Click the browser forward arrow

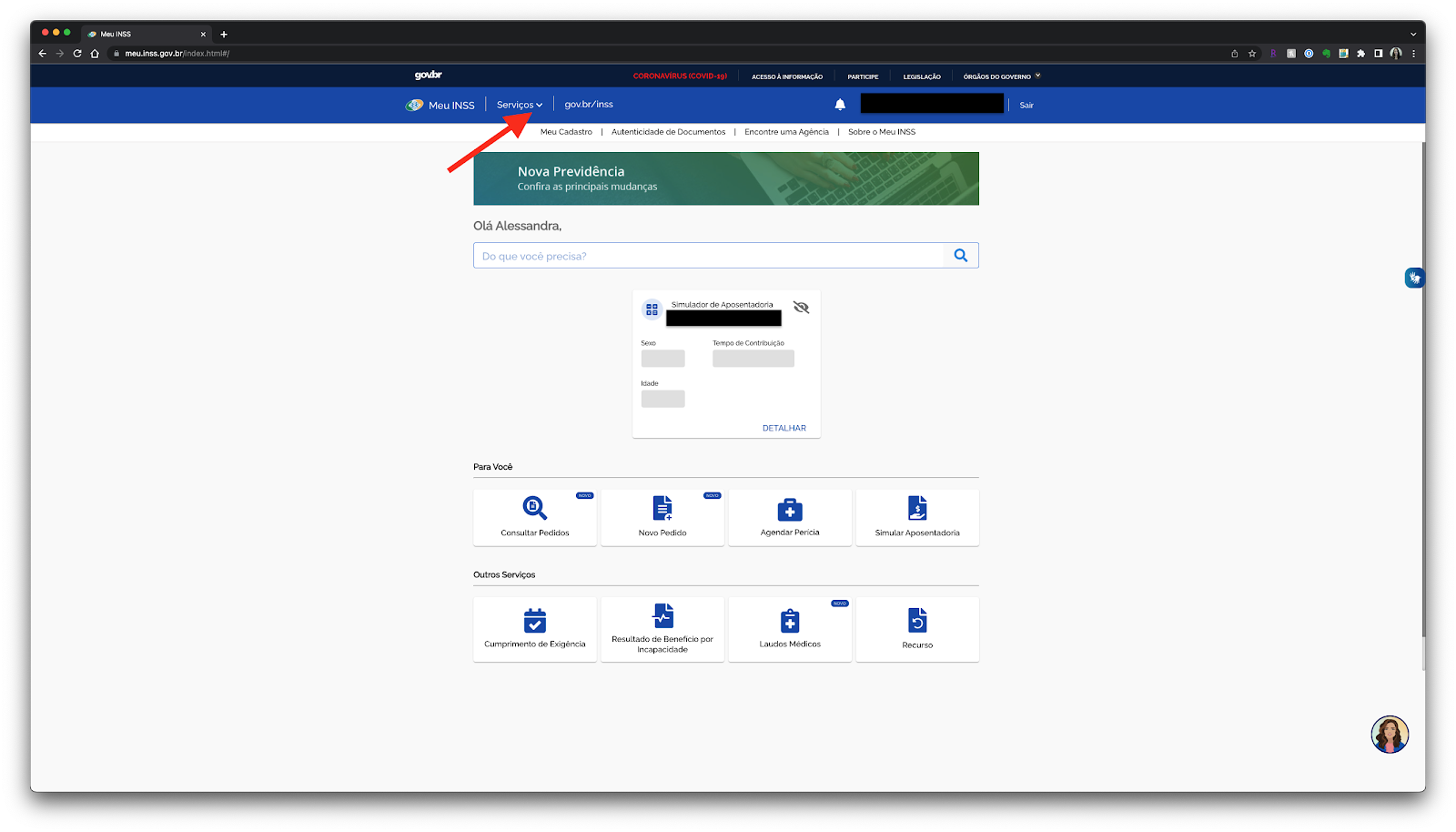(60, 54)
